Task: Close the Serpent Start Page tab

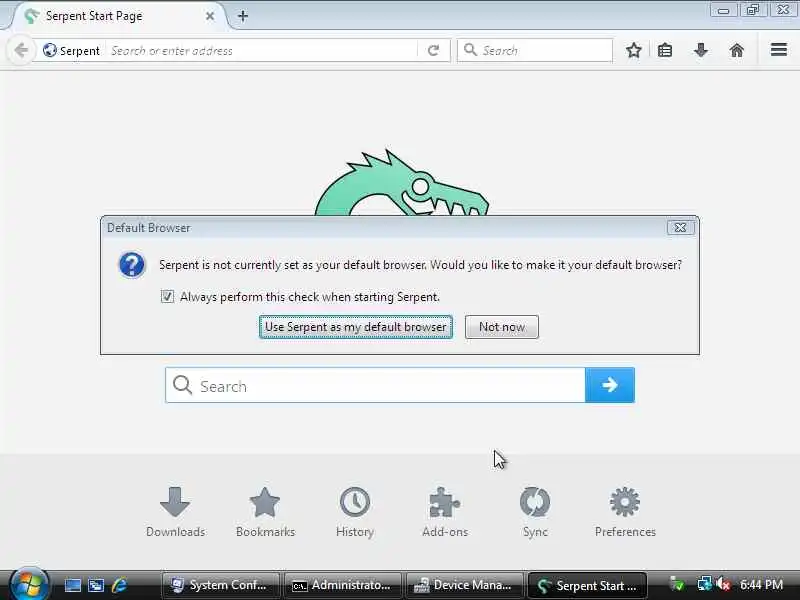Action: 210,16
